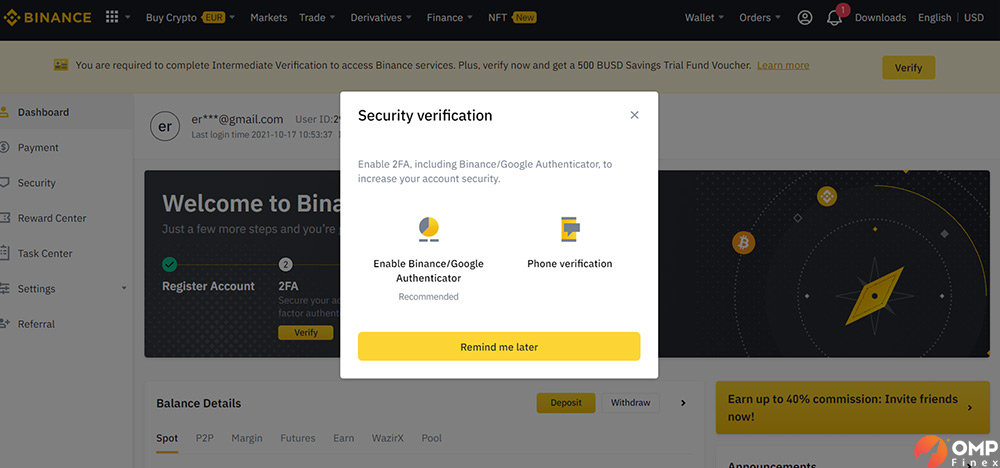This screenshot has height=468, width=1000.
Task: Open the apps grid menu icon
Action: point(112,17)
